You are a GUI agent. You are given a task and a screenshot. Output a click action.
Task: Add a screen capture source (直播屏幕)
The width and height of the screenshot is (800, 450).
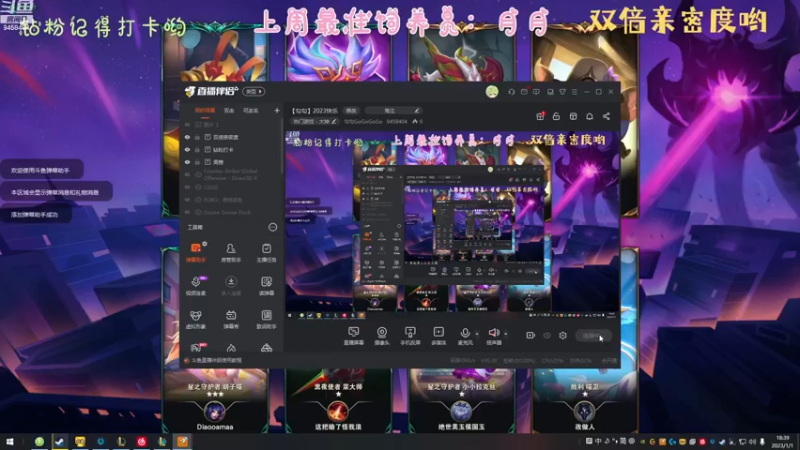(353, 336)
